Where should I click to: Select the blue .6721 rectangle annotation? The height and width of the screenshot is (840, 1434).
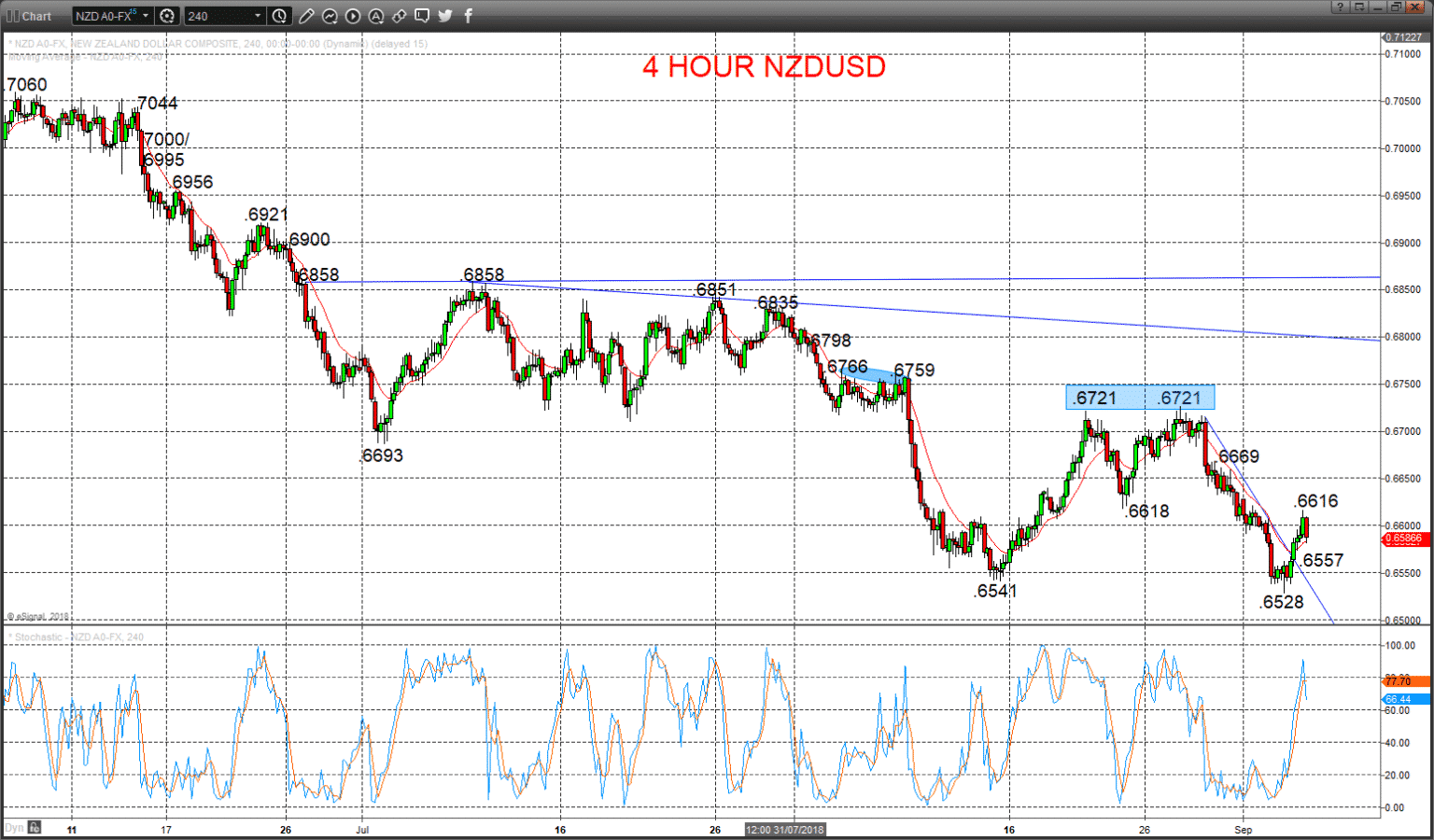click(1140, 398)
